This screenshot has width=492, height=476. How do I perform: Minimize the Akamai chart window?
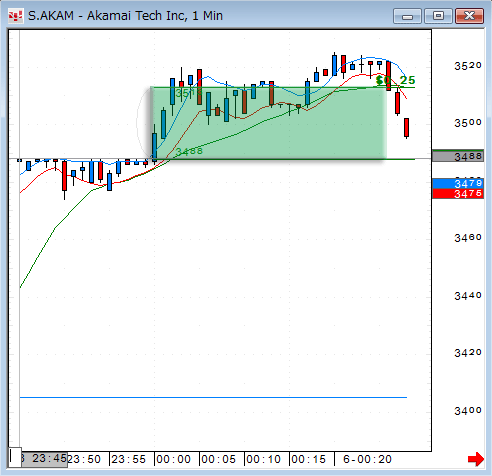tap(407, 16)
